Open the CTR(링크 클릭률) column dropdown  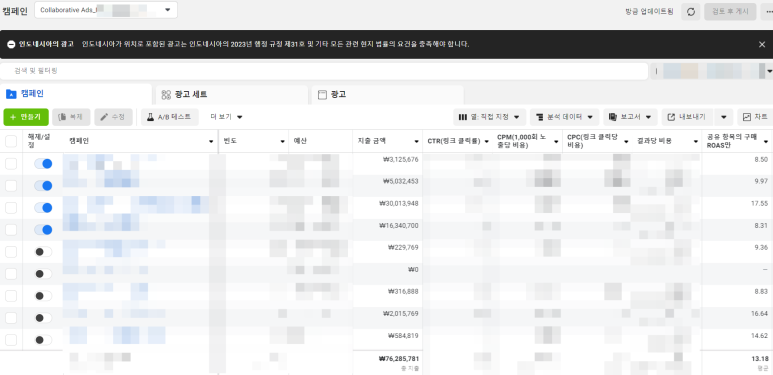click(487, 141)
